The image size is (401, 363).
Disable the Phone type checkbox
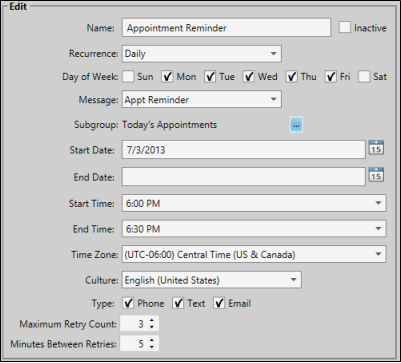(x=128, y=303)
